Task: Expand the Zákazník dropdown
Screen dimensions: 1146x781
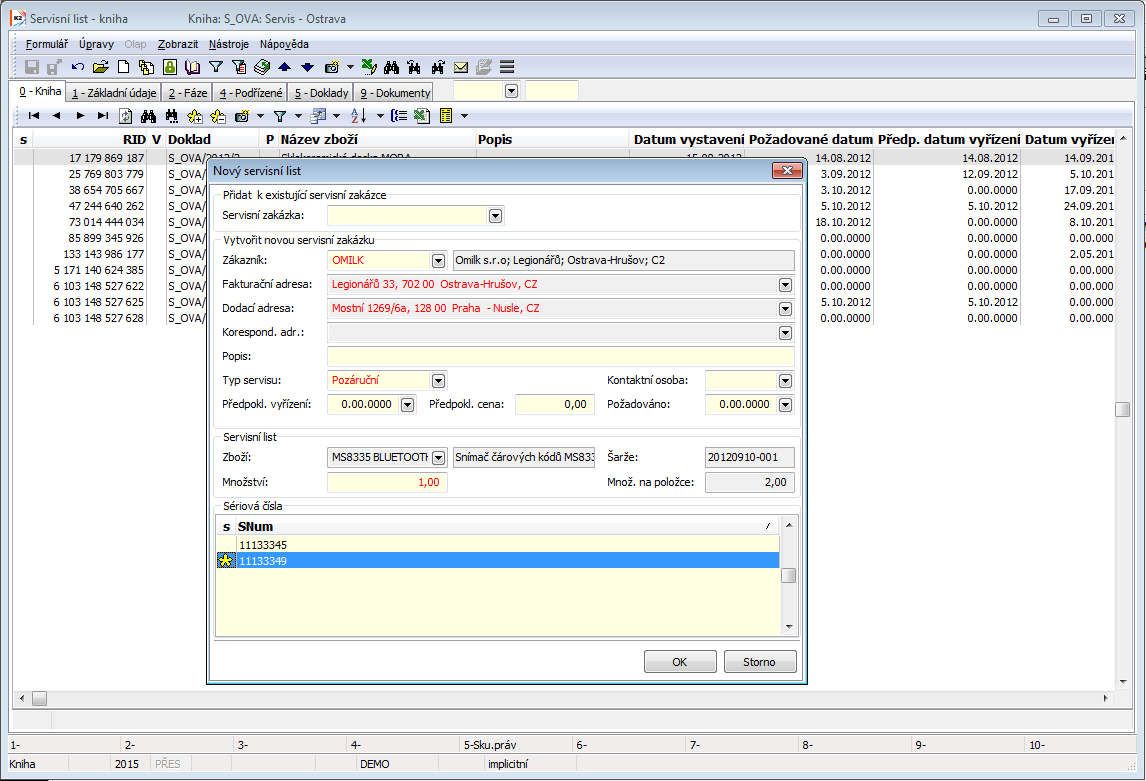Action: [x=437, y=260]
